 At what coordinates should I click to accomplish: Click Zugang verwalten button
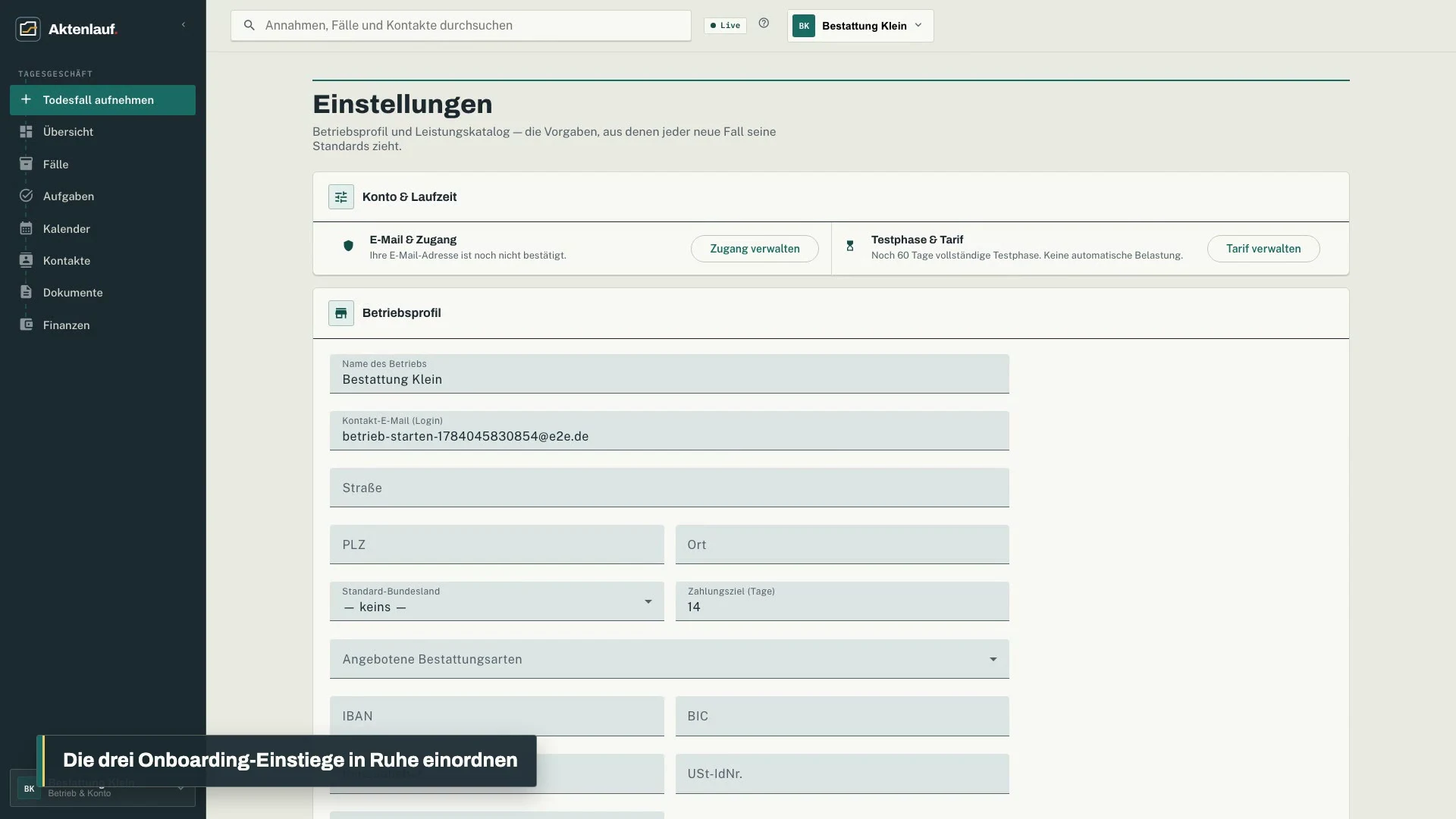point(755,249)
